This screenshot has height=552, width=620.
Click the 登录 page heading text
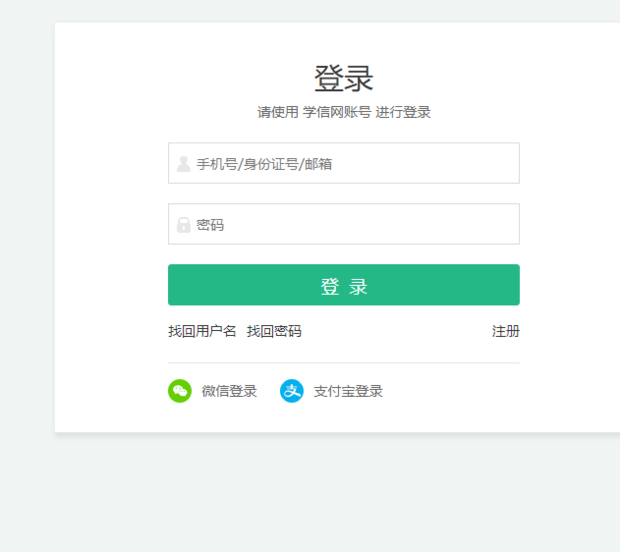point(343,78)
